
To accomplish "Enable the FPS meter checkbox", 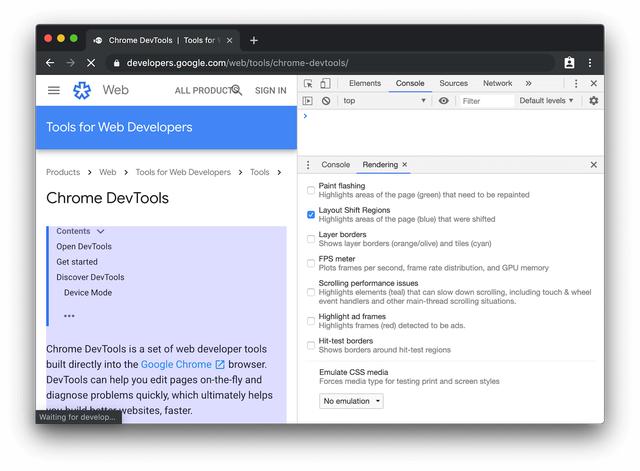I will point(311,263).
